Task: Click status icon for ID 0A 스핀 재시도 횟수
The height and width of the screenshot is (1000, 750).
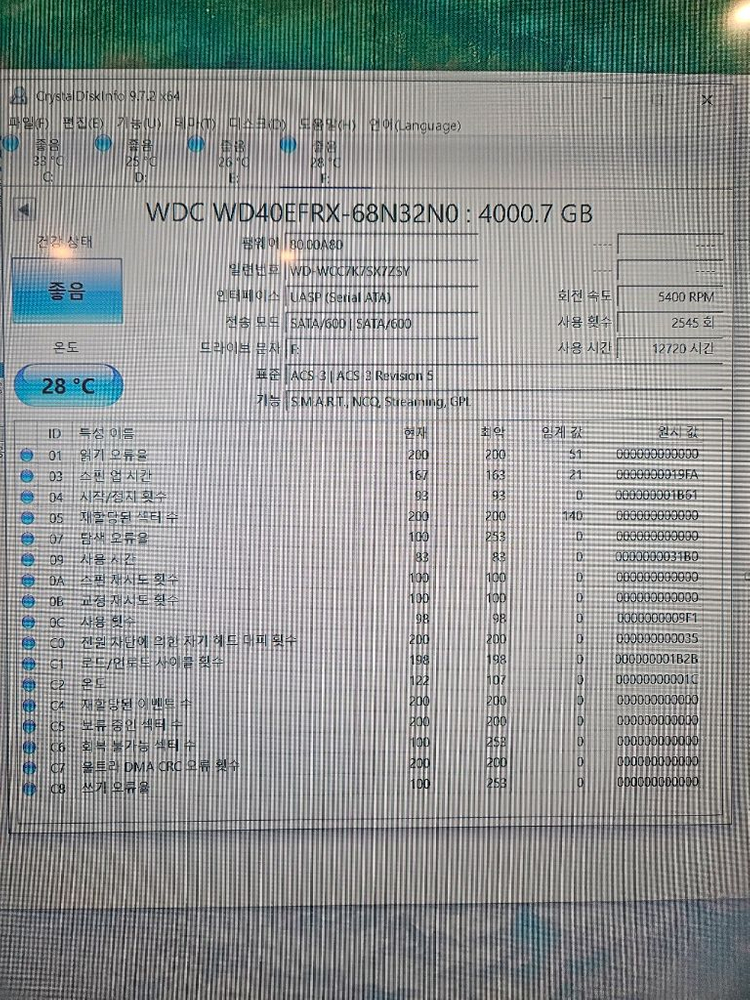Action: coord(27,580)
